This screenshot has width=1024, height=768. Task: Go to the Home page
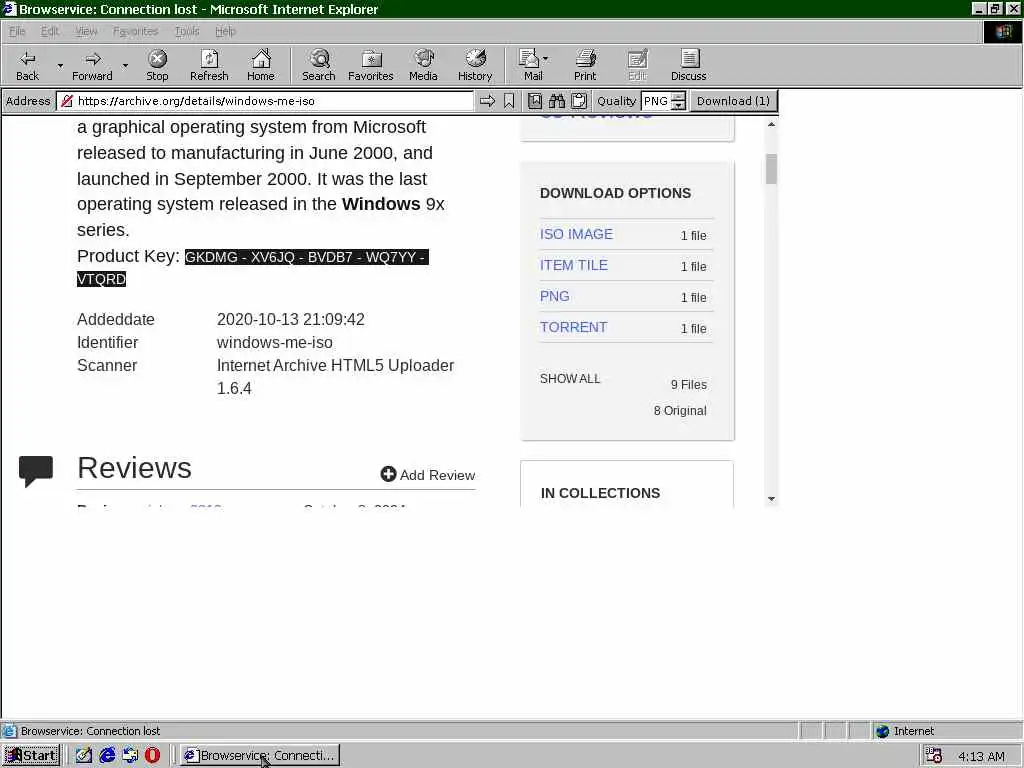click(261, 65)
